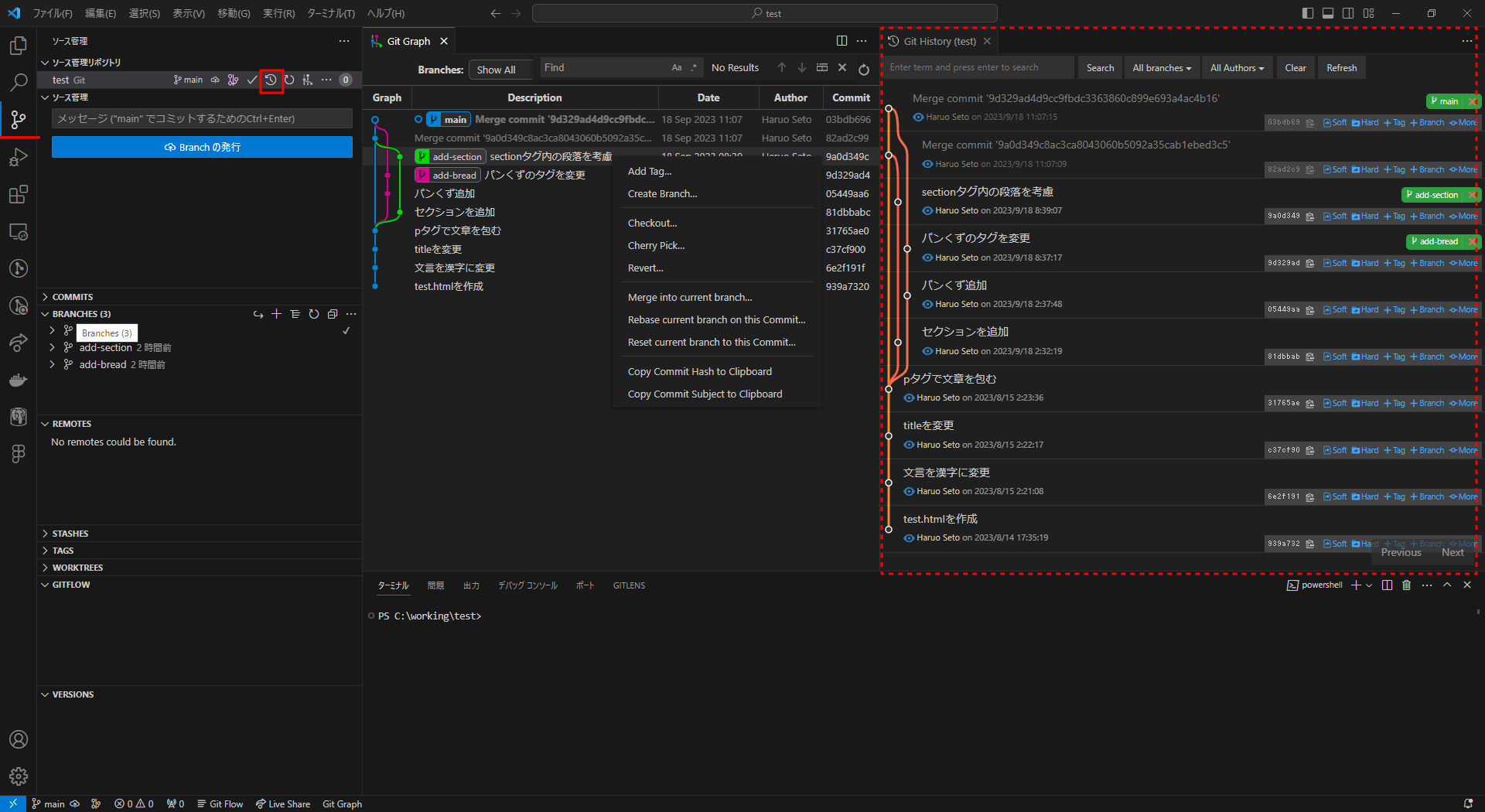
Task: Click the Search button in Git History
Action: [x=1100, y=68]
